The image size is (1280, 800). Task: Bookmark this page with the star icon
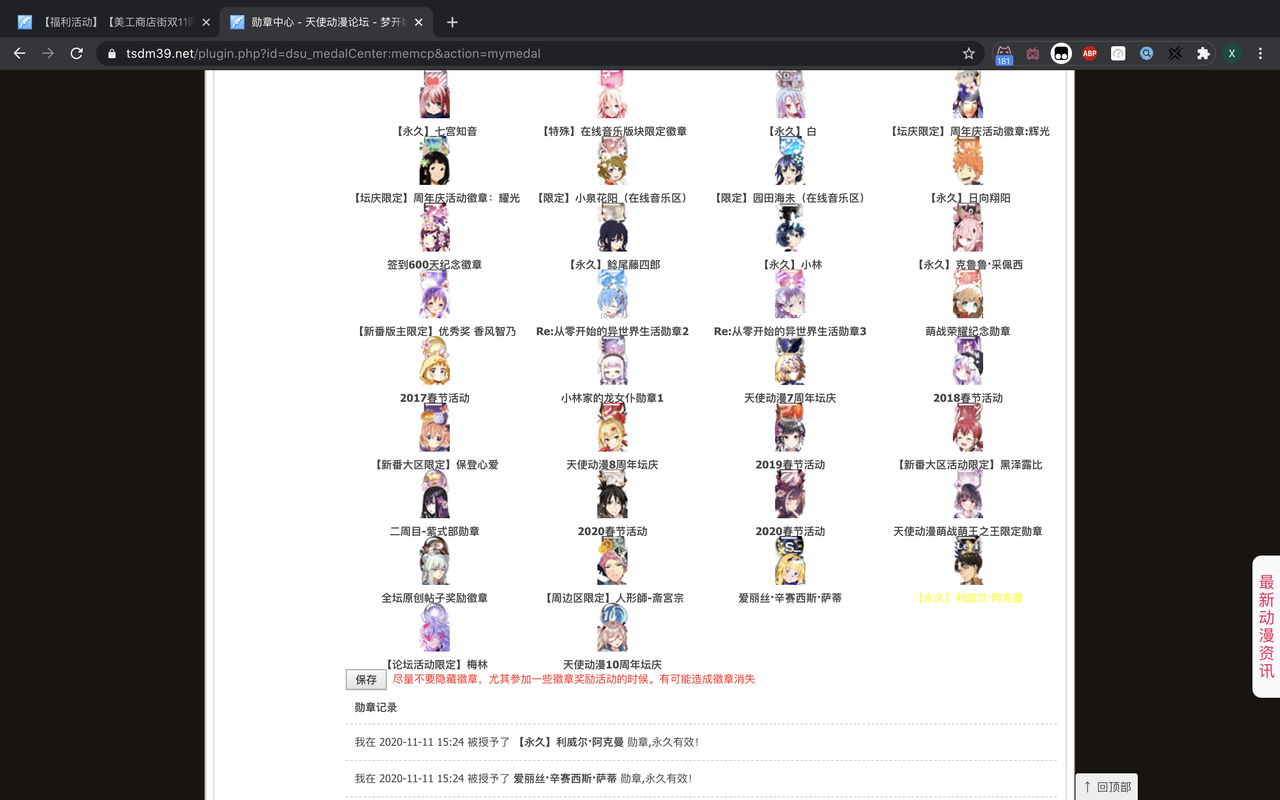pos(968,54)
